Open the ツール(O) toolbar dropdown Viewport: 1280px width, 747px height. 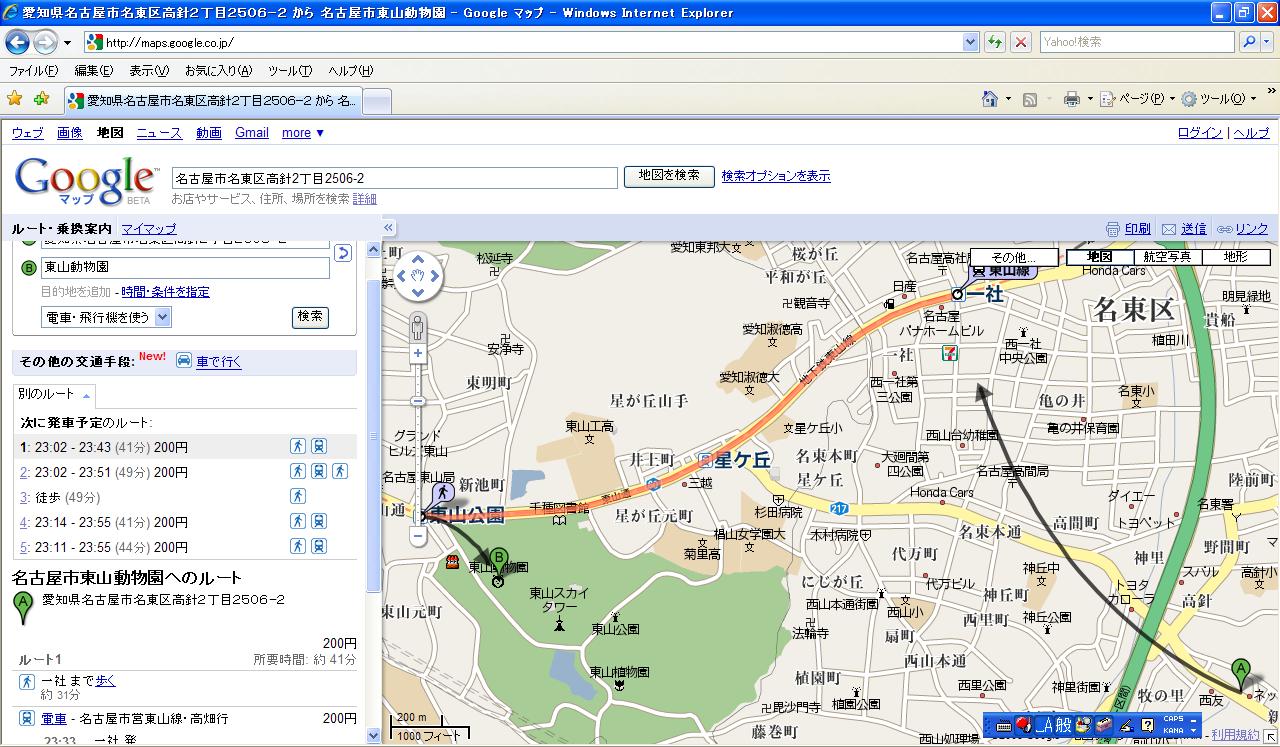pyautogui.click(x=1219, y=99)
